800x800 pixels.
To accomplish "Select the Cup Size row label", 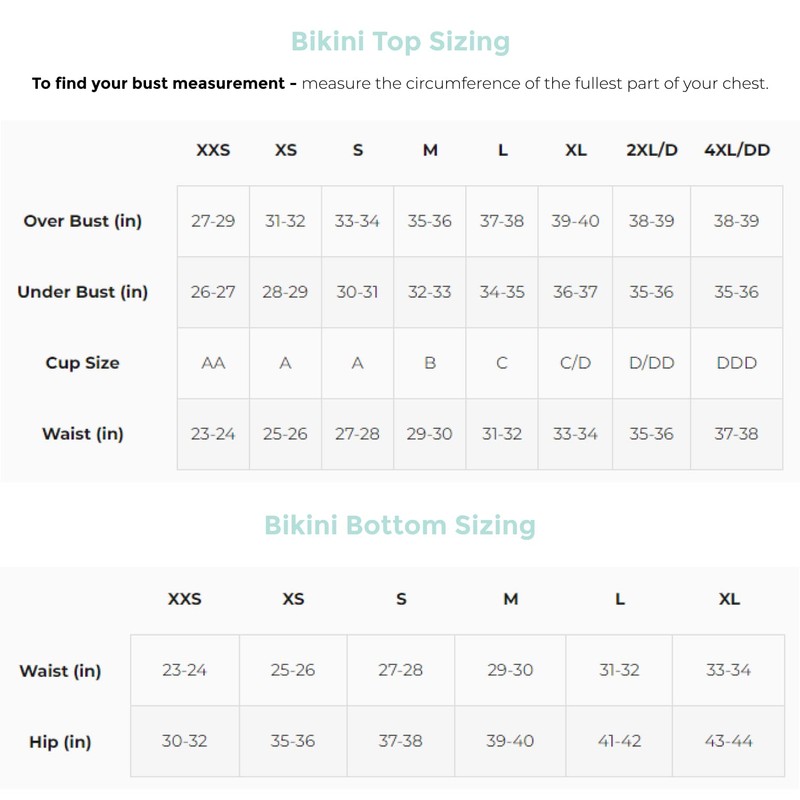I will tap(82, 363).
